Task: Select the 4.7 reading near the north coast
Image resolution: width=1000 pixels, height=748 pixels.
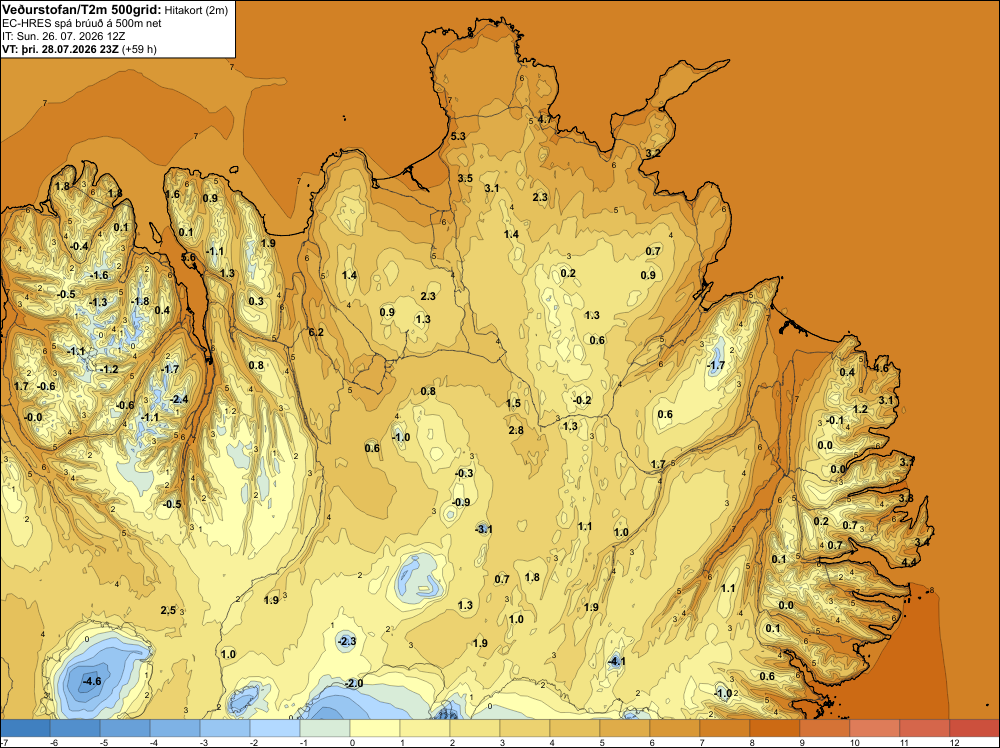Action: 545,119
